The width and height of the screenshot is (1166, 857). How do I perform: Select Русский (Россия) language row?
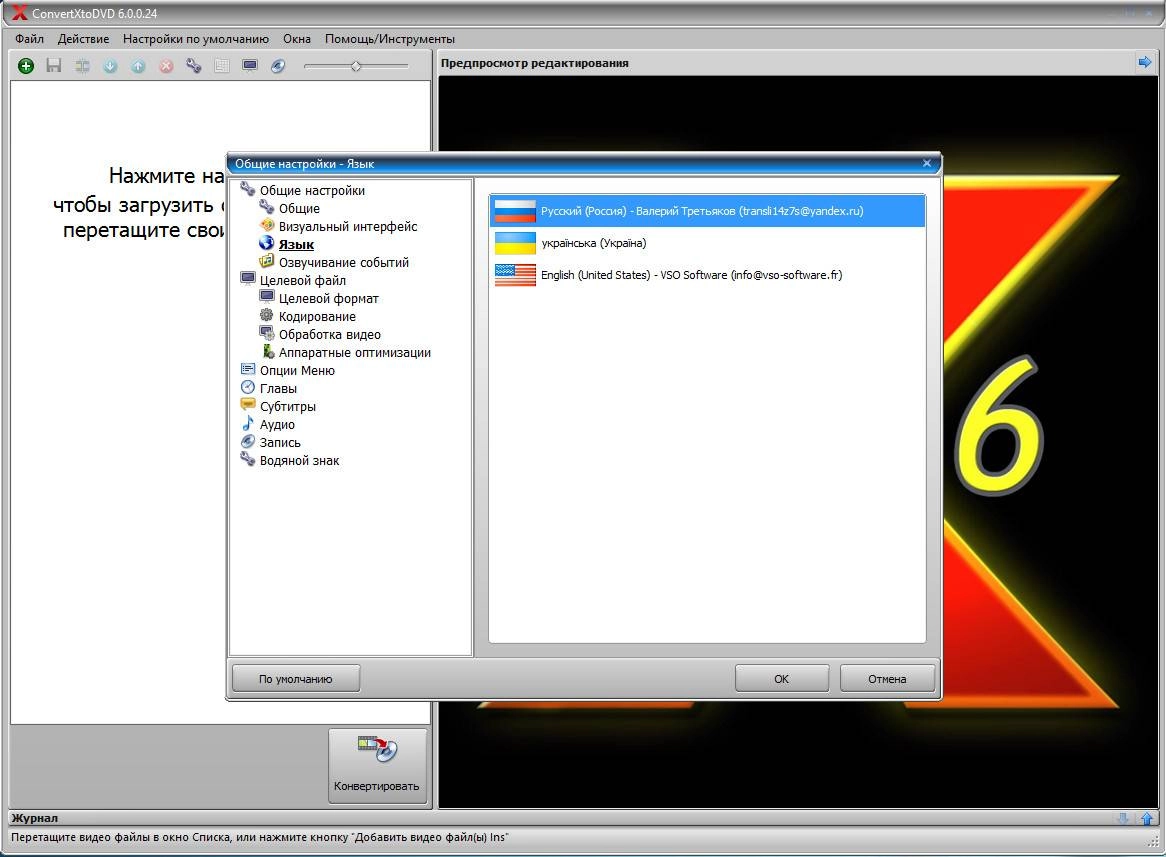[x=707, y=211]
